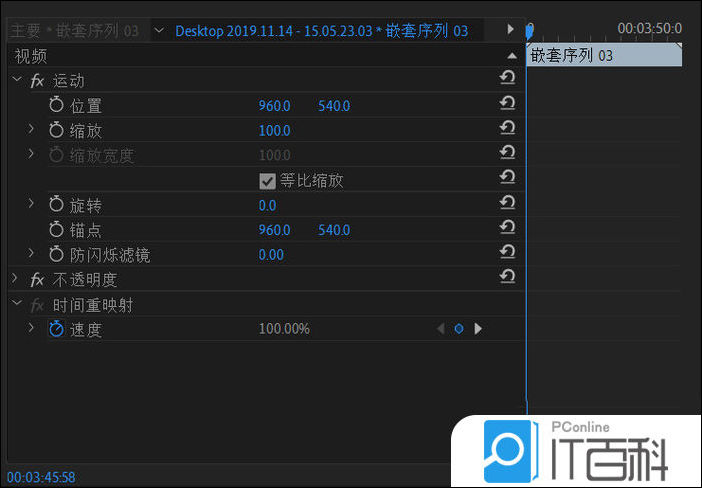Expand the 旋转 property

coord(31,203)
